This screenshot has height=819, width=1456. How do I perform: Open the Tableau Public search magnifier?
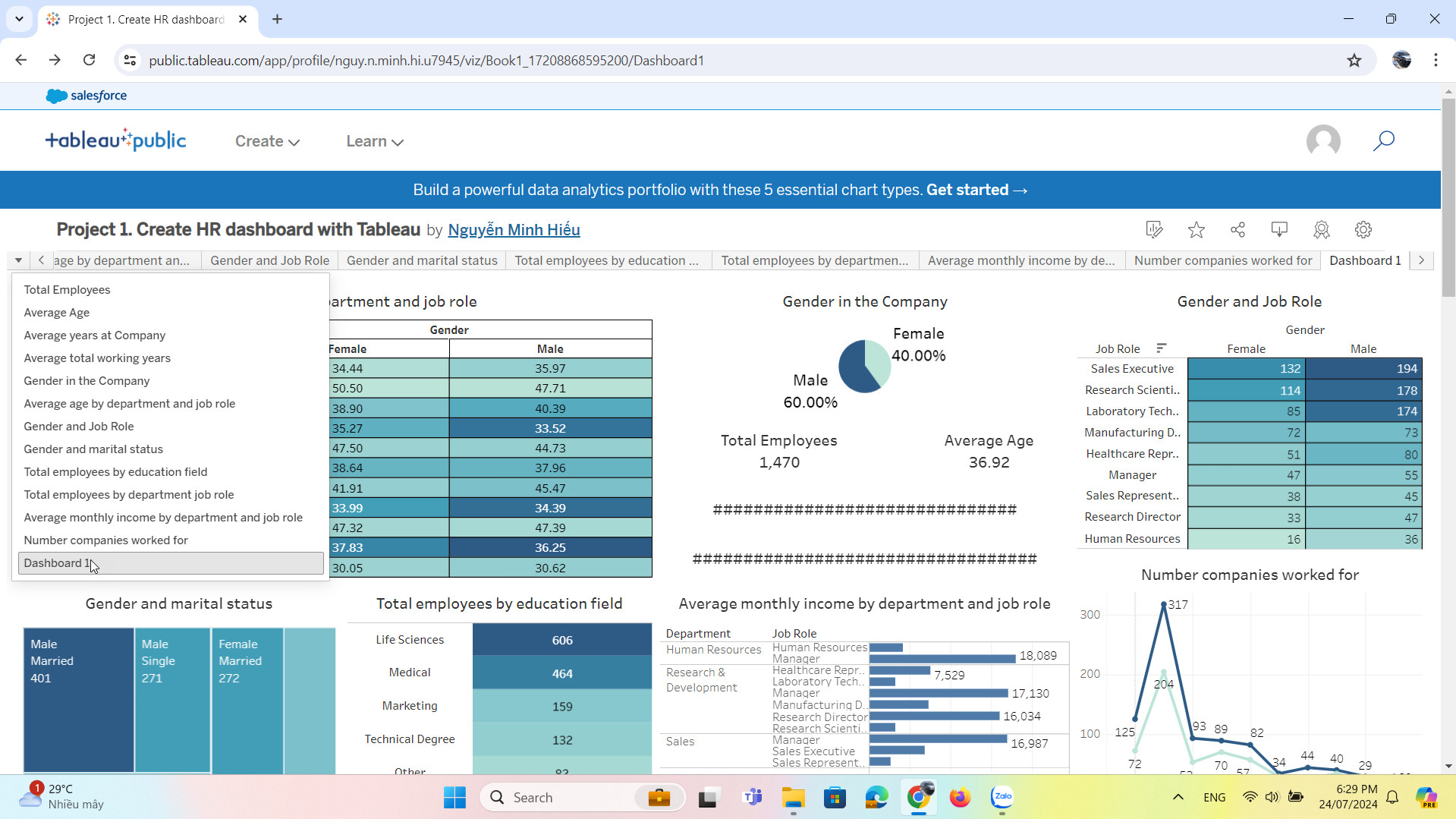pos(1383,140)
